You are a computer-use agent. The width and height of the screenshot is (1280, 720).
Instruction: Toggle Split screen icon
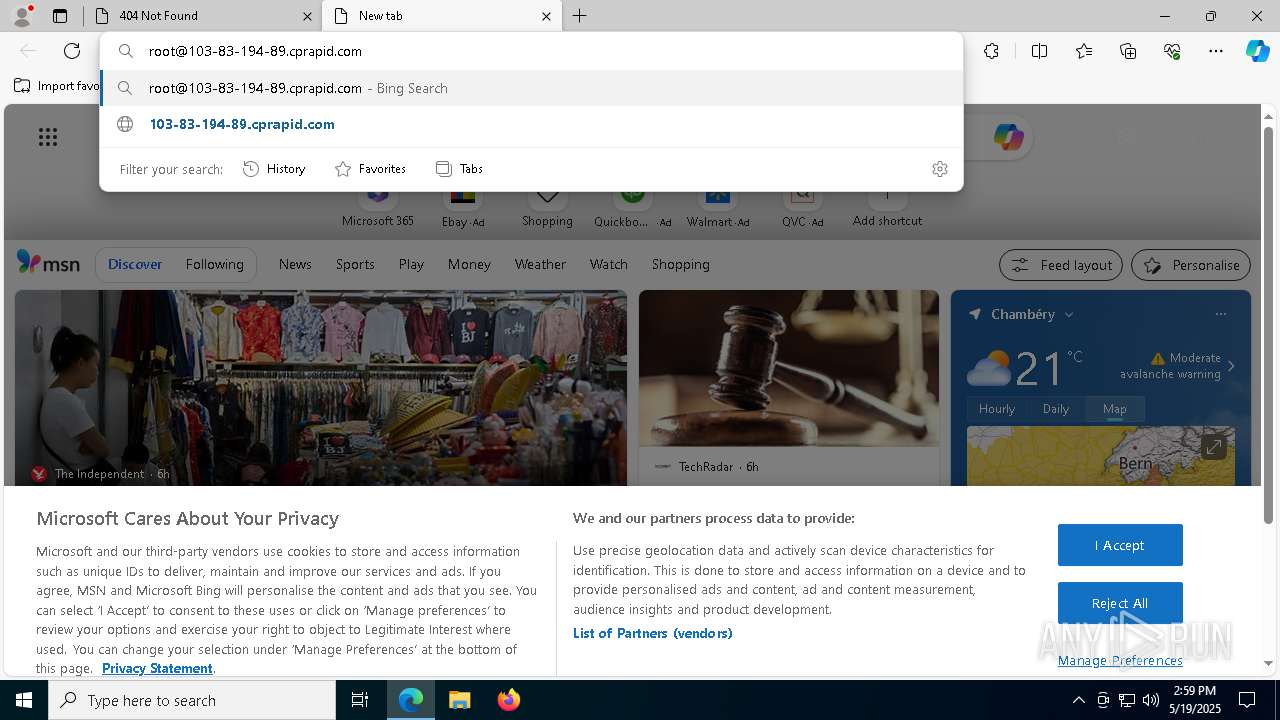click(1039, 51)
